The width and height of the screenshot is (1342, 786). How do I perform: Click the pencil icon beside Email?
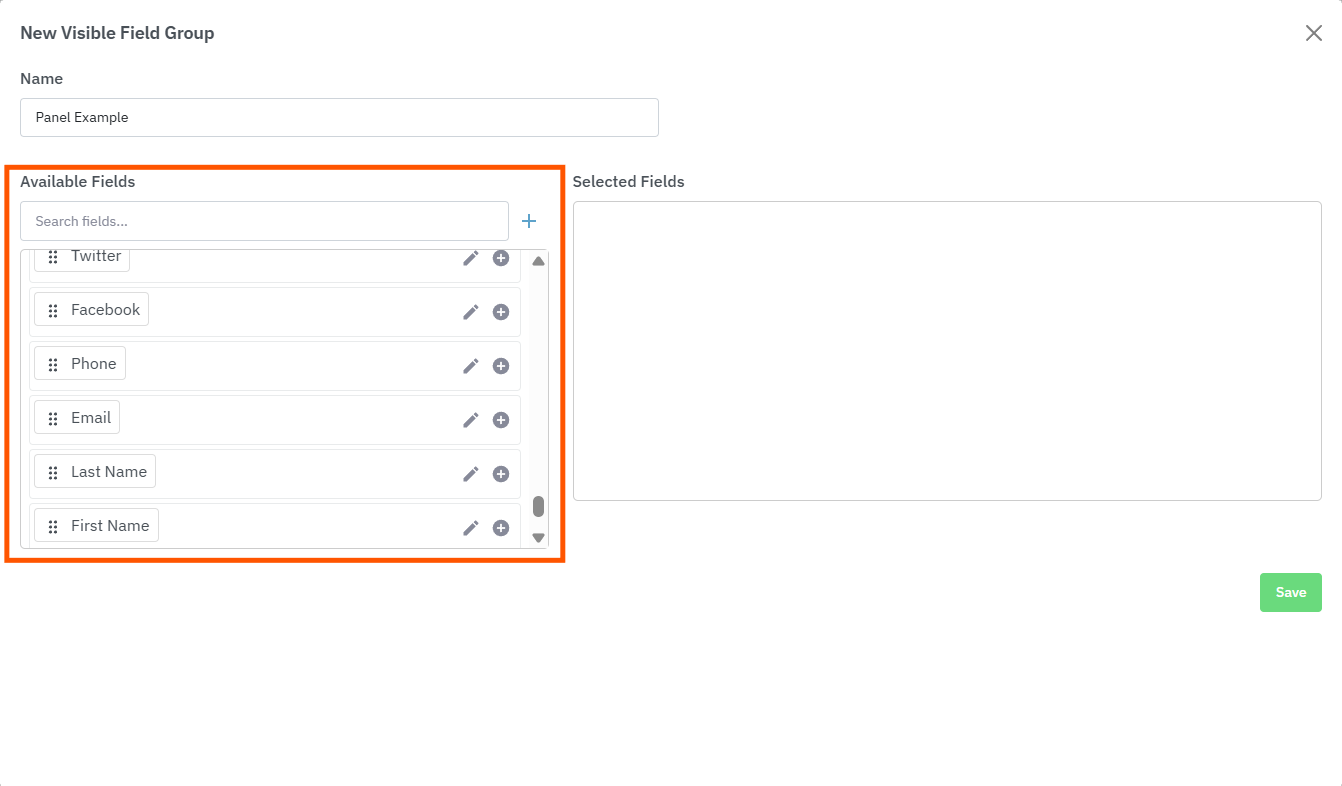point(471,420)
